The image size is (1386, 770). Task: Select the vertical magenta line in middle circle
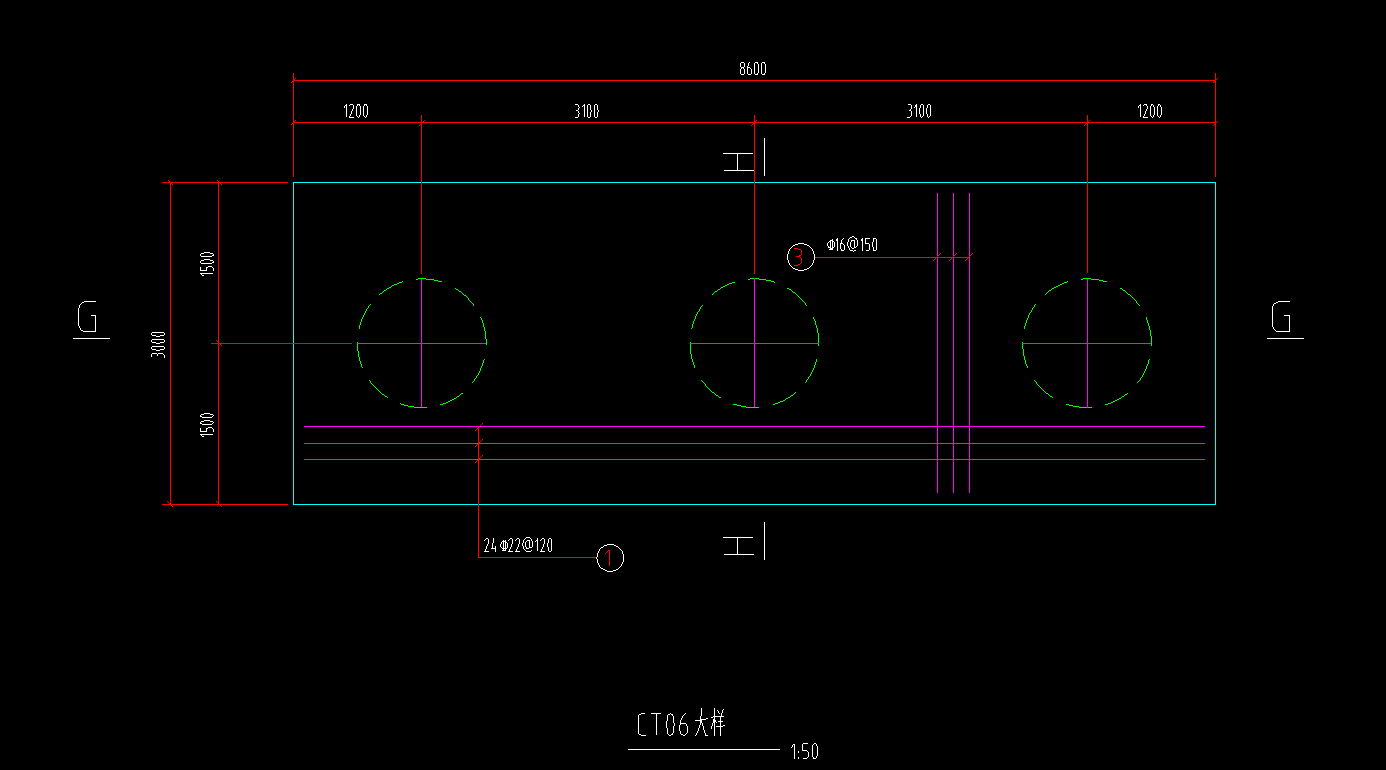pos(754,343)
